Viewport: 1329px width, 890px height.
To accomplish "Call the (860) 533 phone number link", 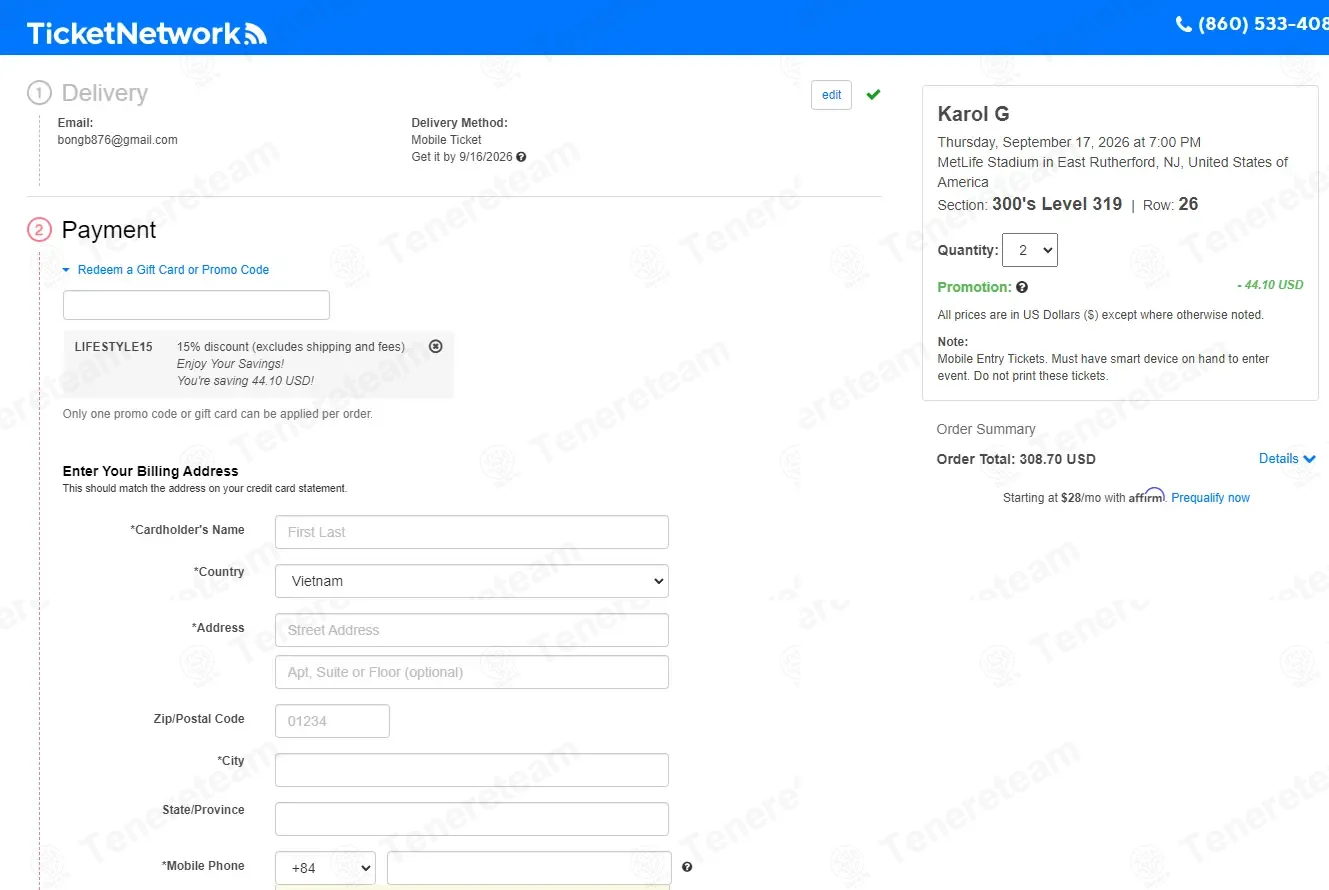I will [x=1263, y=24].
